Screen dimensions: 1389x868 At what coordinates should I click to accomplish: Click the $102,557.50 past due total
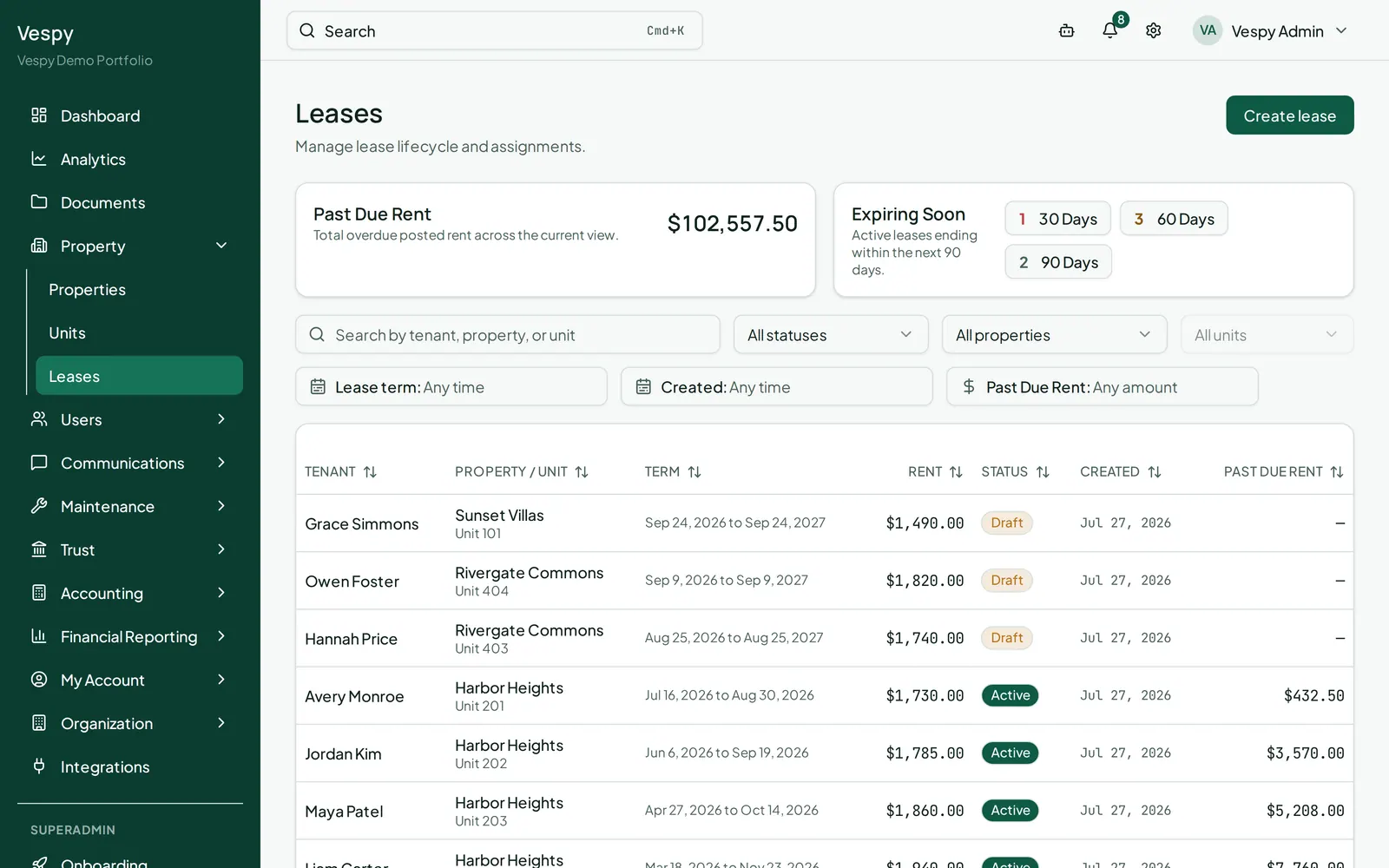[732, 223]
